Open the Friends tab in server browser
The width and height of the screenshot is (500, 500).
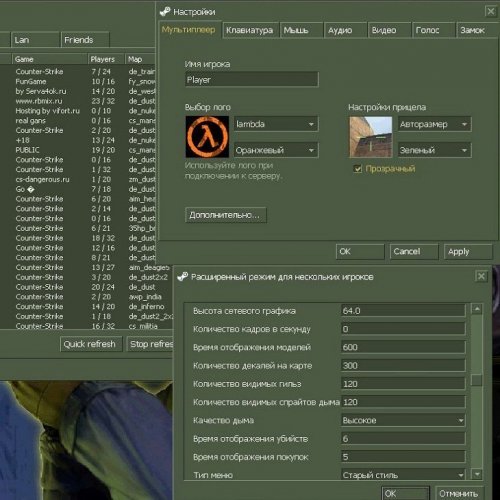[x=85, y=40]
